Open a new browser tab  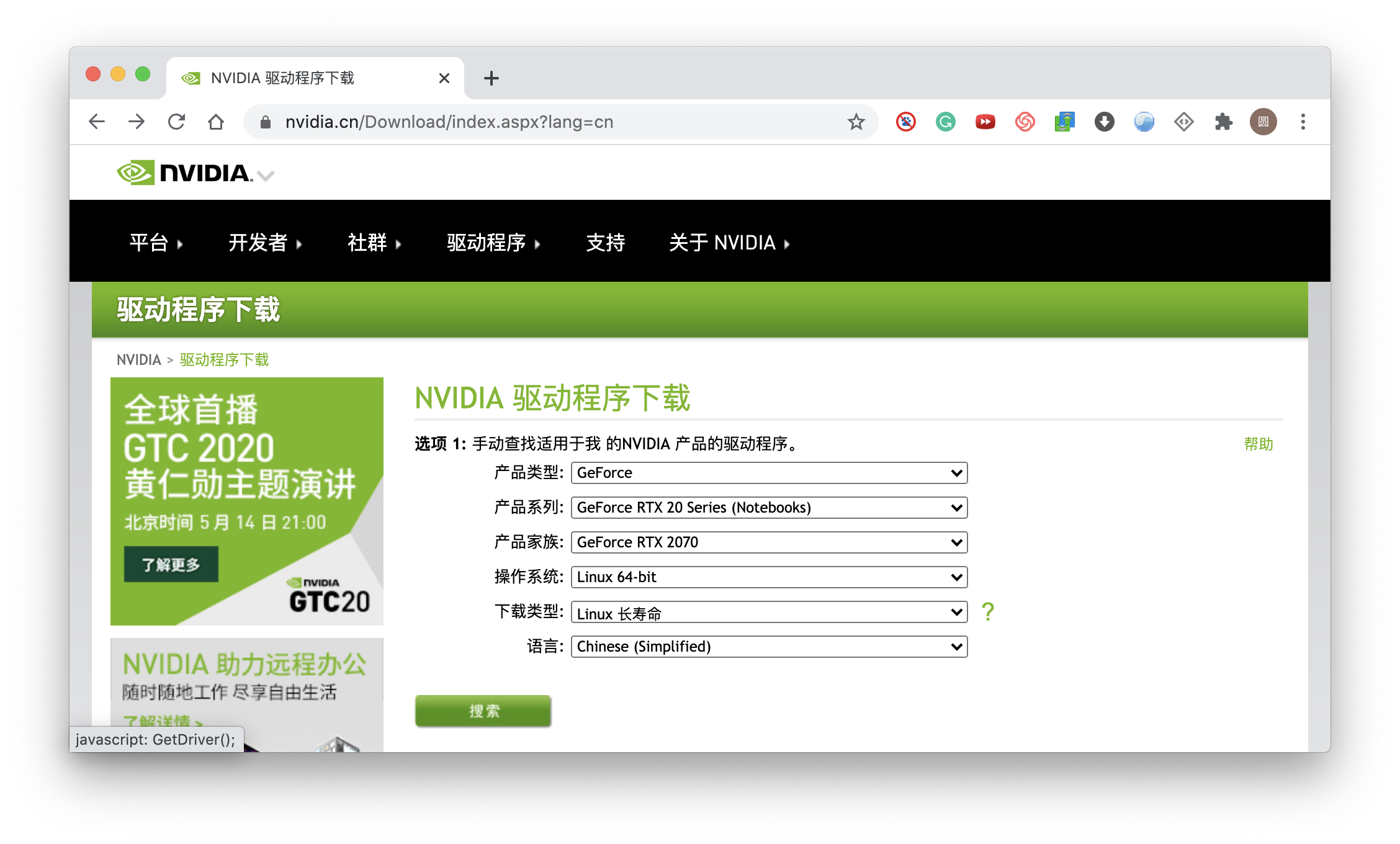(491, 78)
